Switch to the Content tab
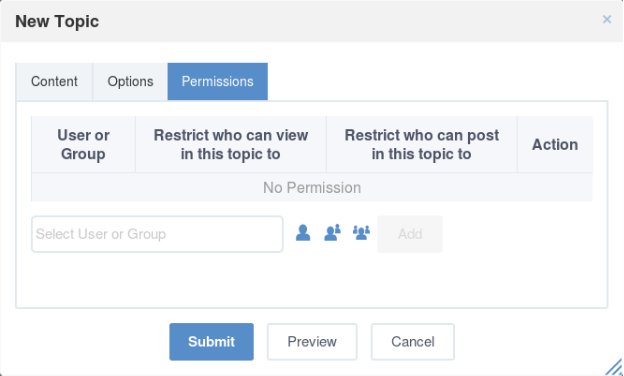This screenshot has width=624, height=376. click(x=54, y=82)
